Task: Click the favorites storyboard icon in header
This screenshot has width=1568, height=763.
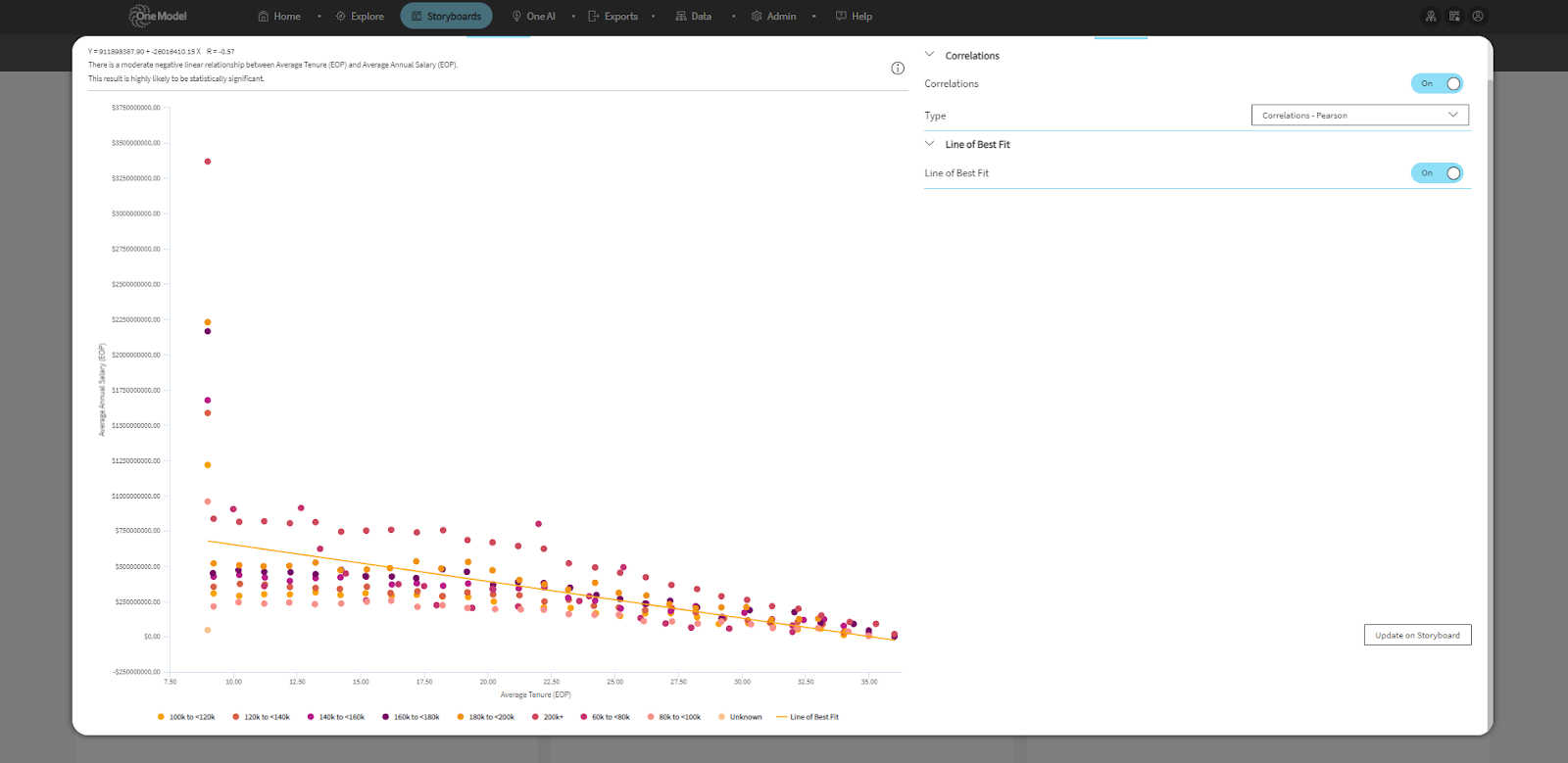Action: (x=1454, y=16)
